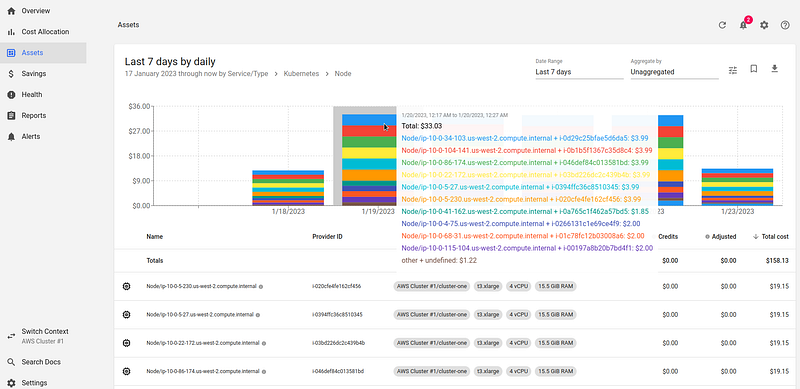The height and width of the screenshot is (389, 800).
Task: Open the Date Range dropdown
Action: tap(579, 72)
